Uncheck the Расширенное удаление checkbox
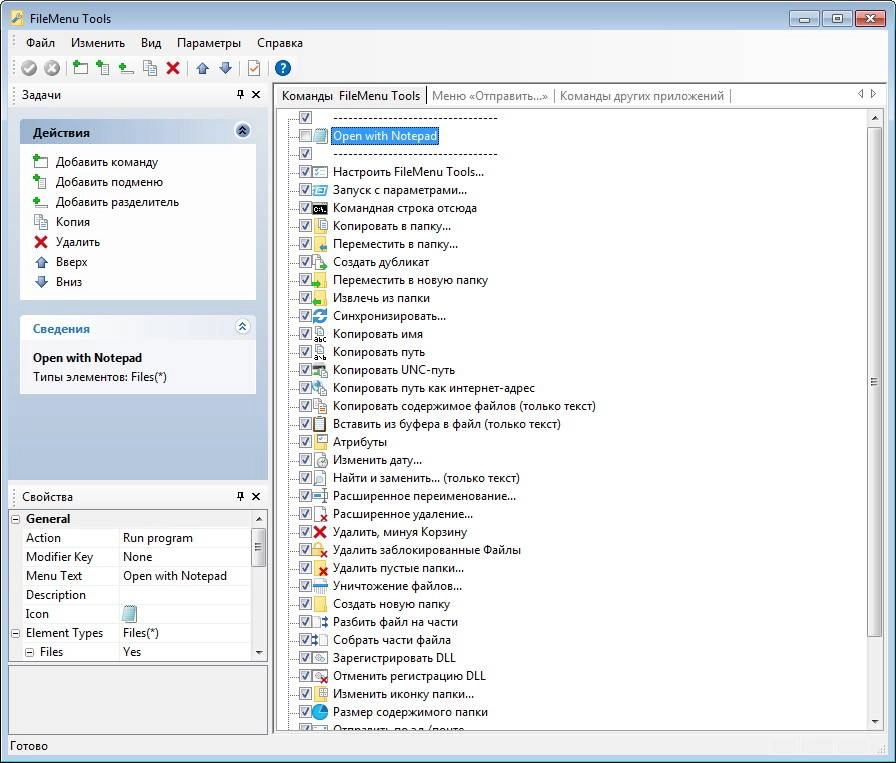The height and width of the screenshot is (763, 896). click(x=305, y=514)
